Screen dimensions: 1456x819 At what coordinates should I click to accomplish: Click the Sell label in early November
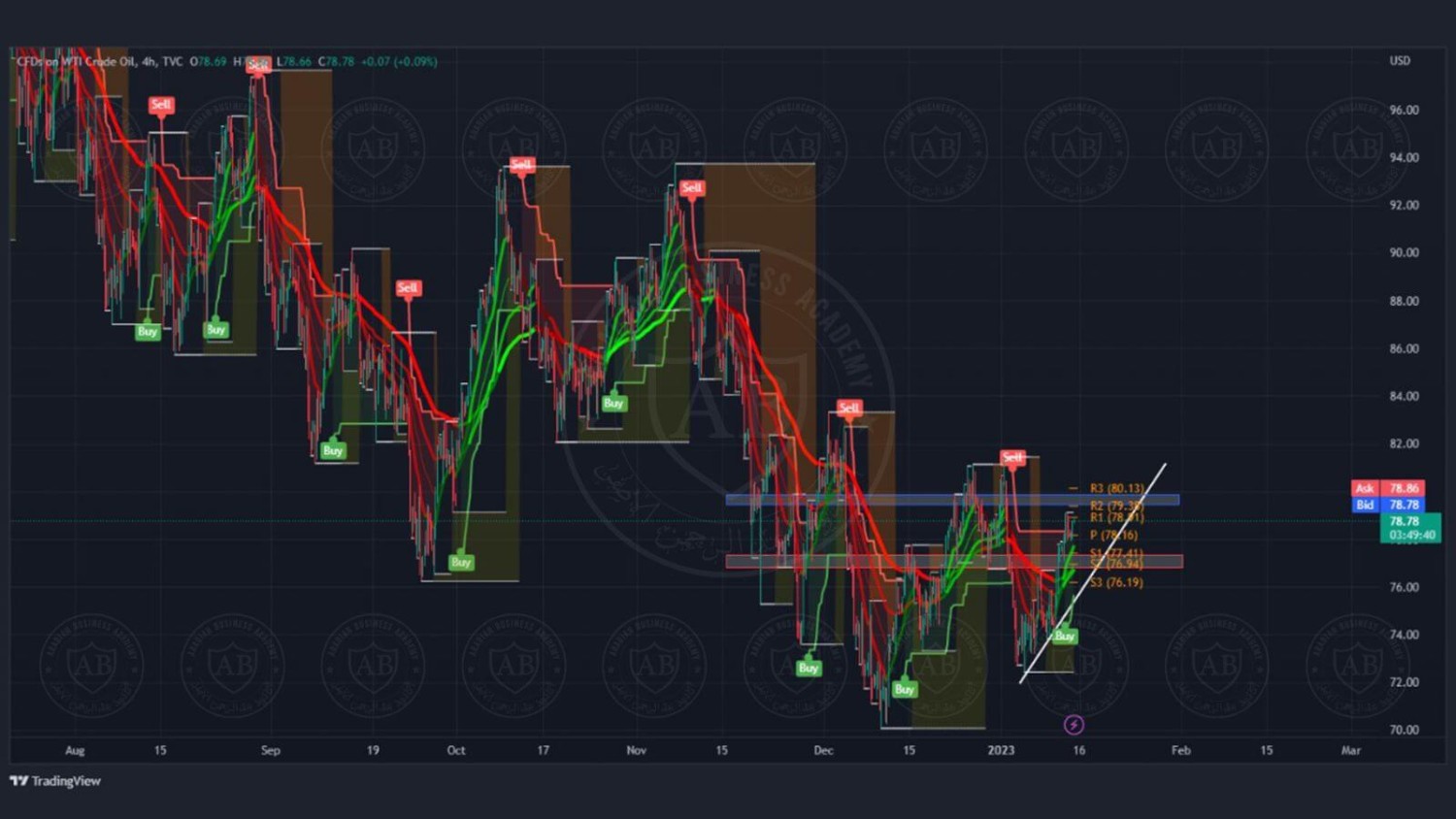(x=691, y=188)
